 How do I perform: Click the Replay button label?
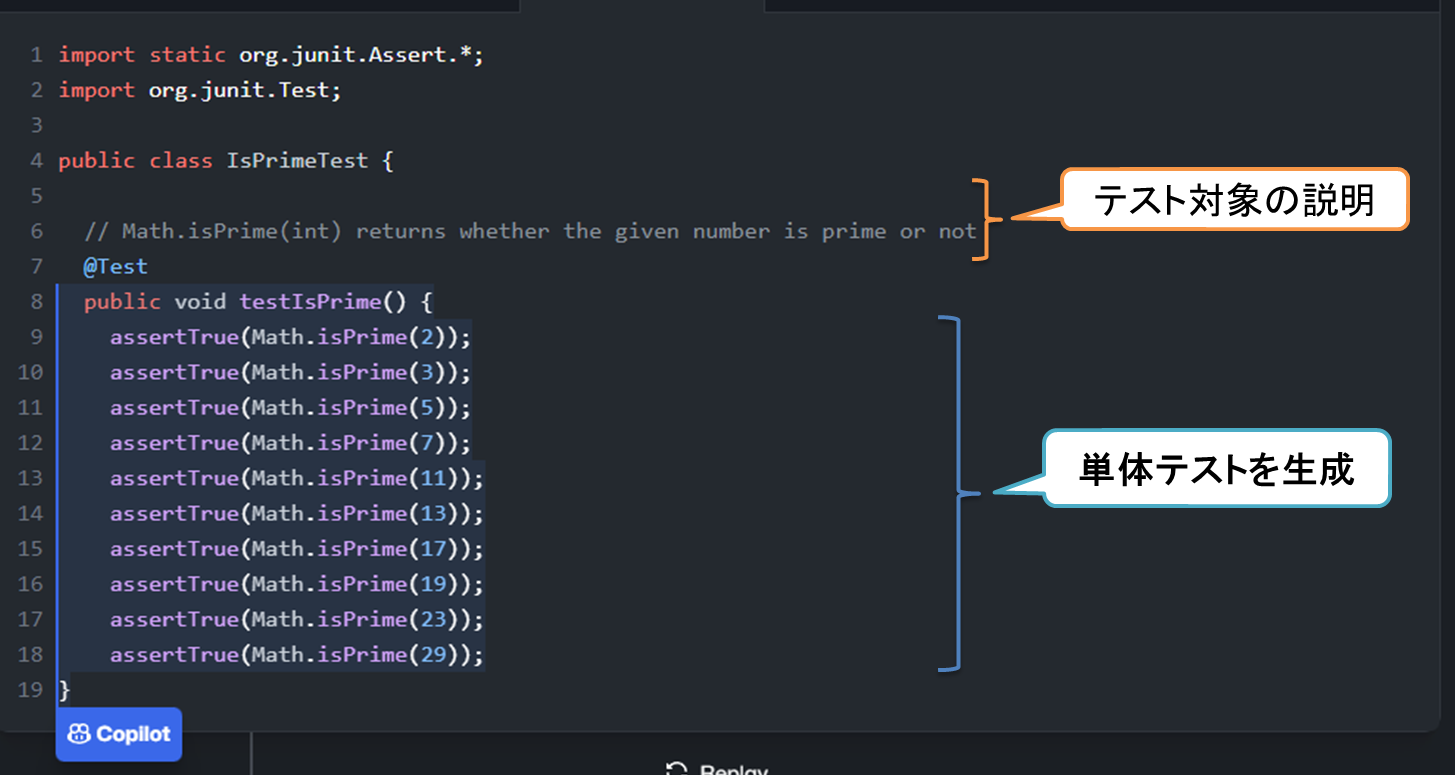coord(733,770)
